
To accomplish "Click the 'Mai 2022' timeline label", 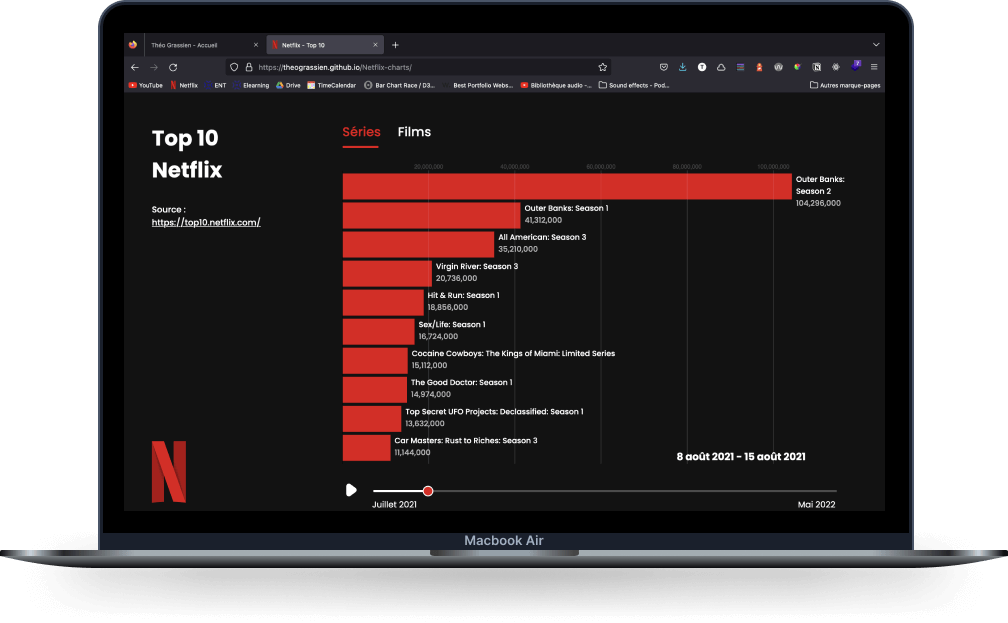I will click(x=816, y=505).
